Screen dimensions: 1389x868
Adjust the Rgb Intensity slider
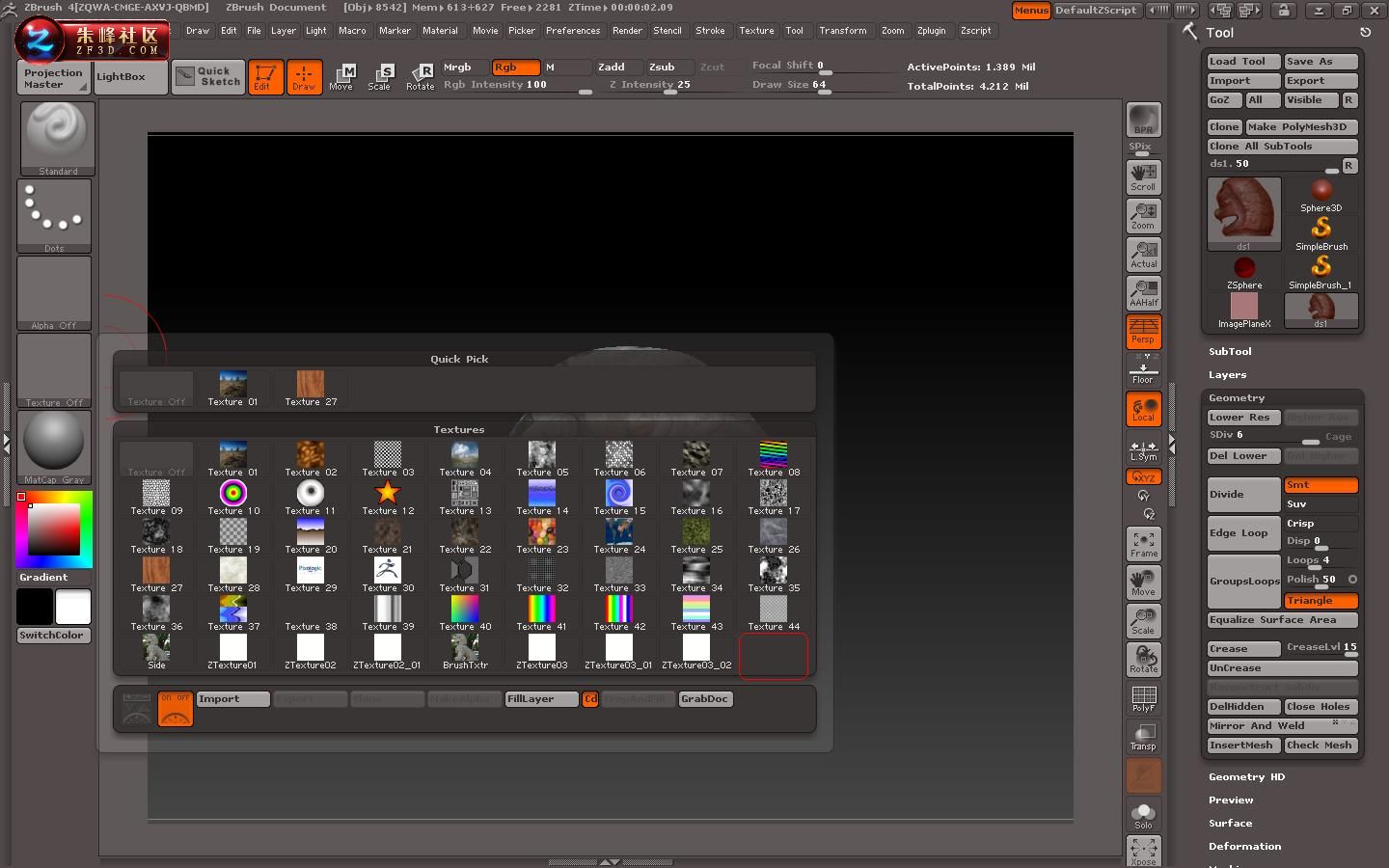point(517,85)
